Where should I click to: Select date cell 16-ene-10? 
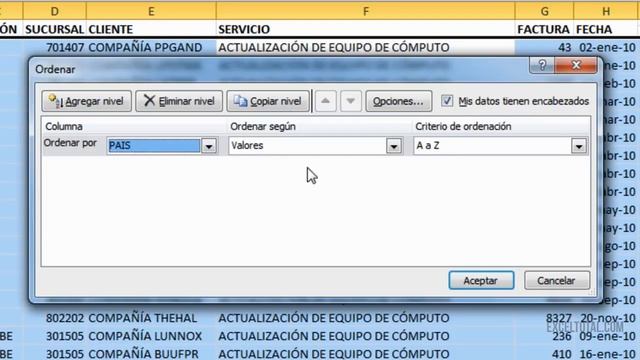tap(607, 353)
